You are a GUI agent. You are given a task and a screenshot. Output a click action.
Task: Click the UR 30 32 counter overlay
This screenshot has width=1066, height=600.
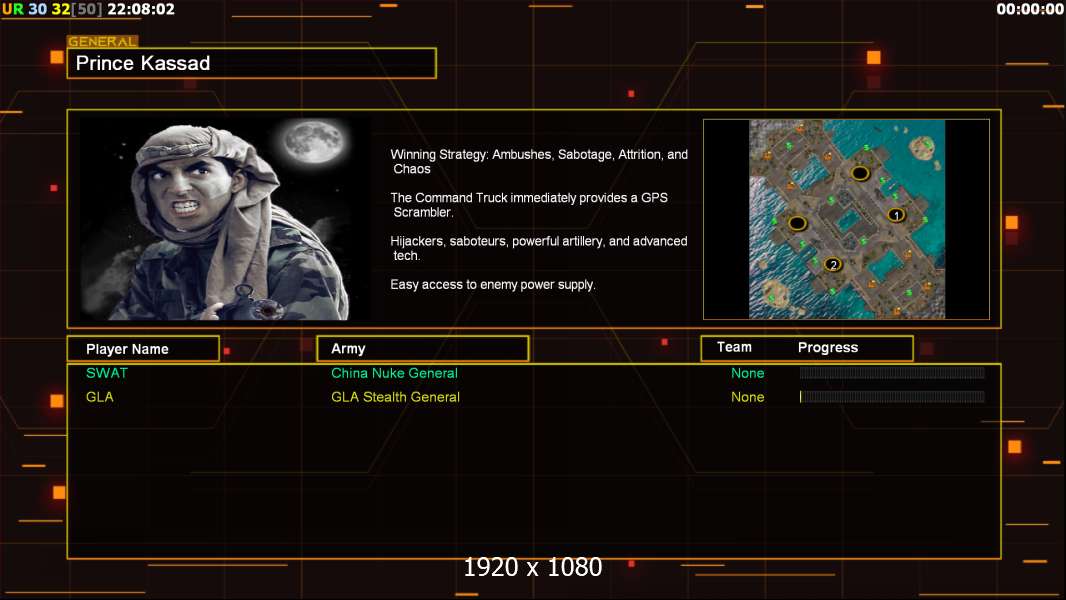coord(52,9)
